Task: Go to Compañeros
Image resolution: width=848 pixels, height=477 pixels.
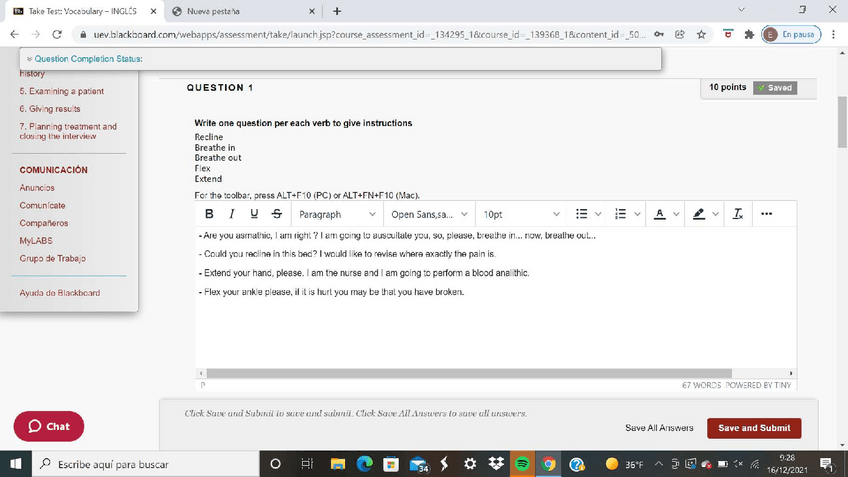Action: coord(44,223)
